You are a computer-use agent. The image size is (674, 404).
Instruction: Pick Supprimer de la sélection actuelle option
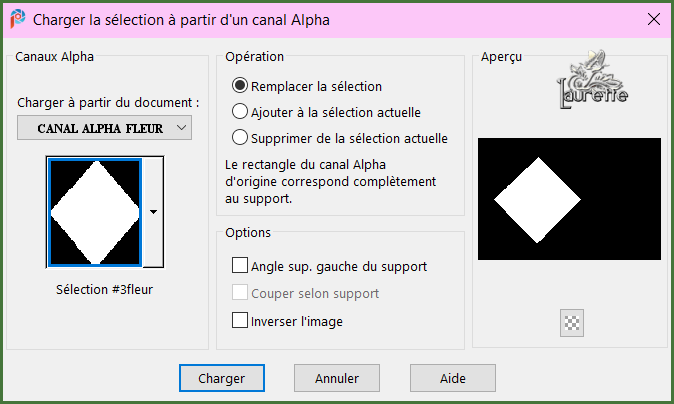tap(240, 138)
